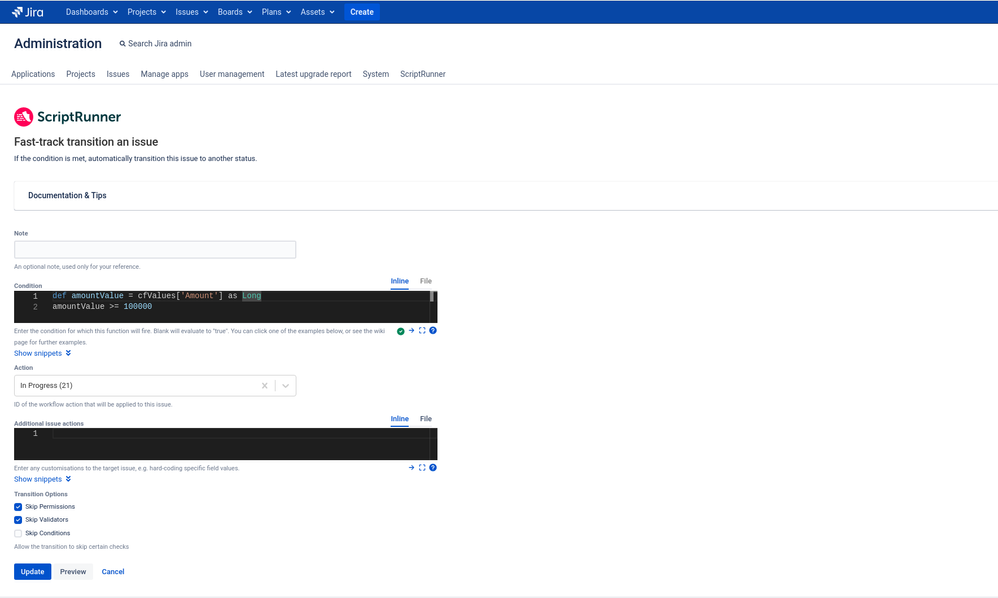Click the Preview button
This screenshot has width=998, height=598.
[x=73, y=571]
